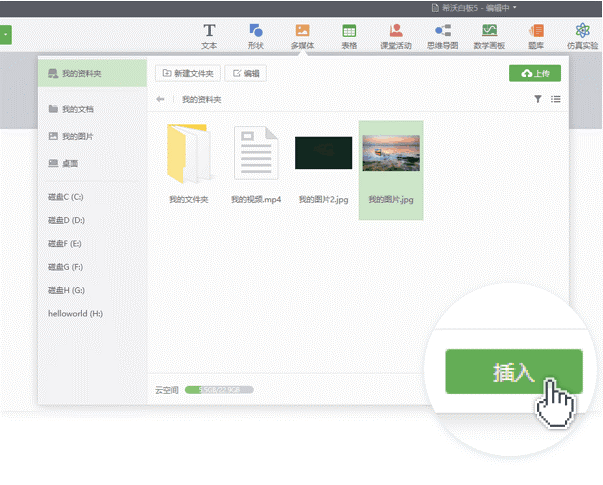Switch to list view layout
Screen dimensions: 603x485
click(556, 99)
